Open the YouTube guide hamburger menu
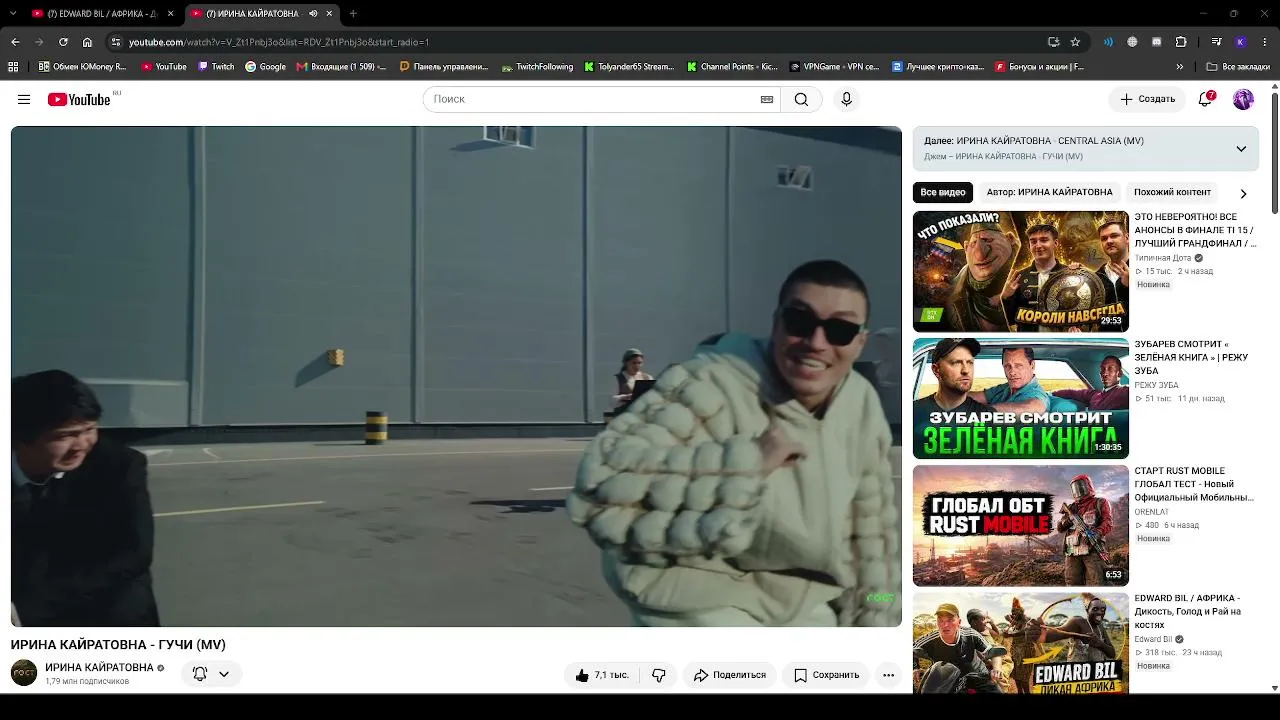The height and width of the screenshot is (720, 1280). coord(24,99)
